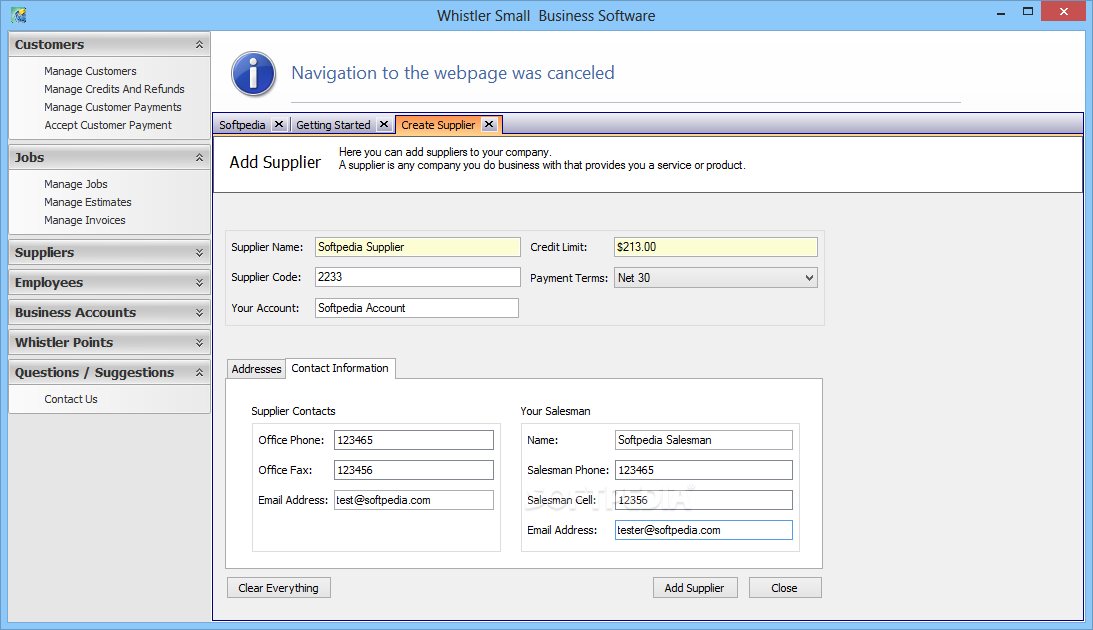Open Manage Credits And Refunds

(114, 89)
